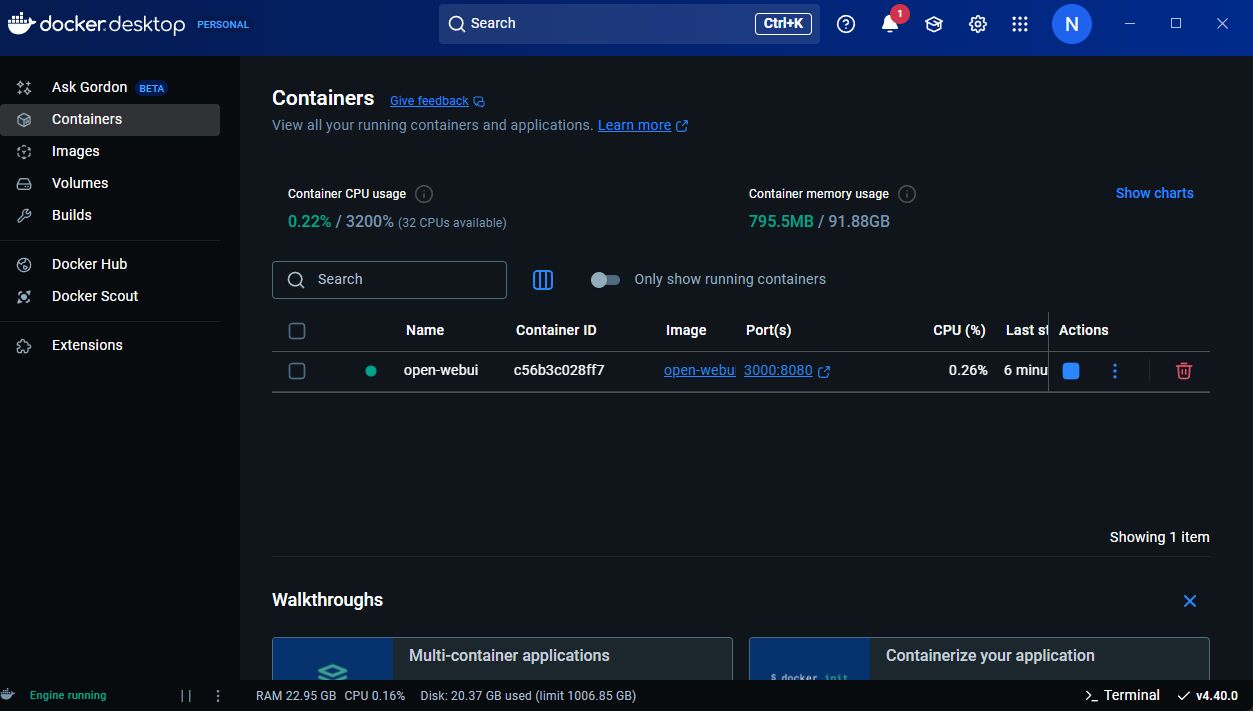The width and height of the screenshot is (1253, 711).
Task: Go to Images in sidebar
Action: tap(76, 151)
